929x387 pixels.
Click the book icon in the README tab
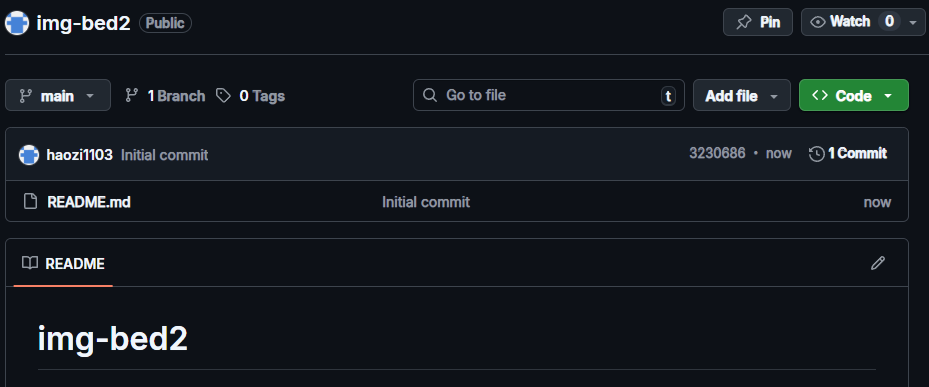pyautogui.click(x=30, y=263)
